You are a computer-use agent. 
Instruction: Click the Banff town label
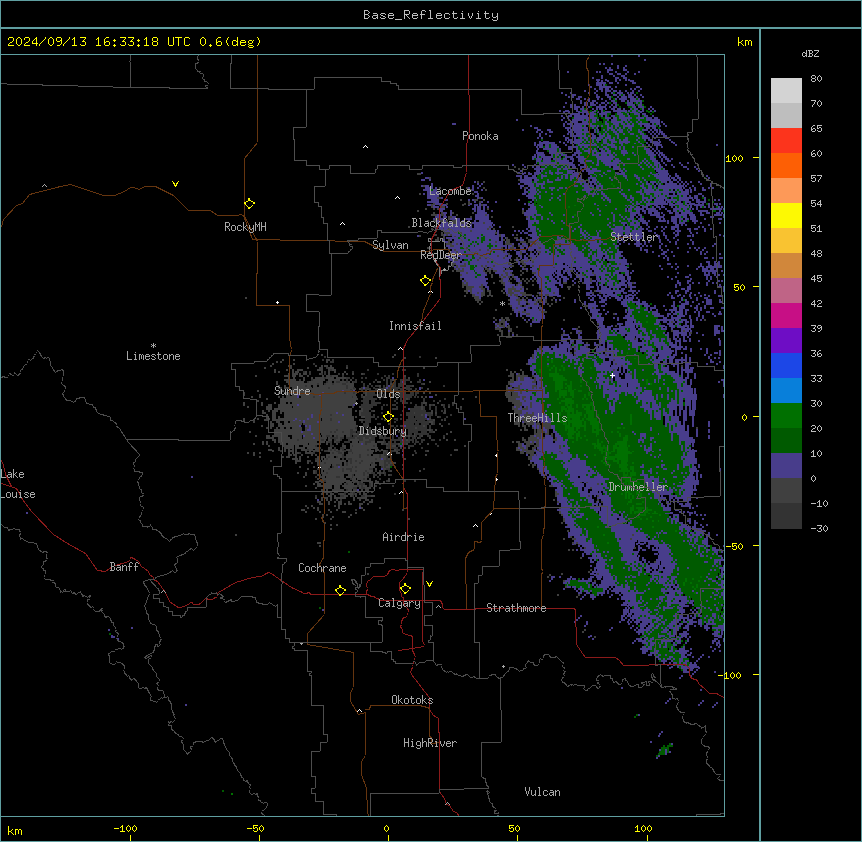(124, 567)
